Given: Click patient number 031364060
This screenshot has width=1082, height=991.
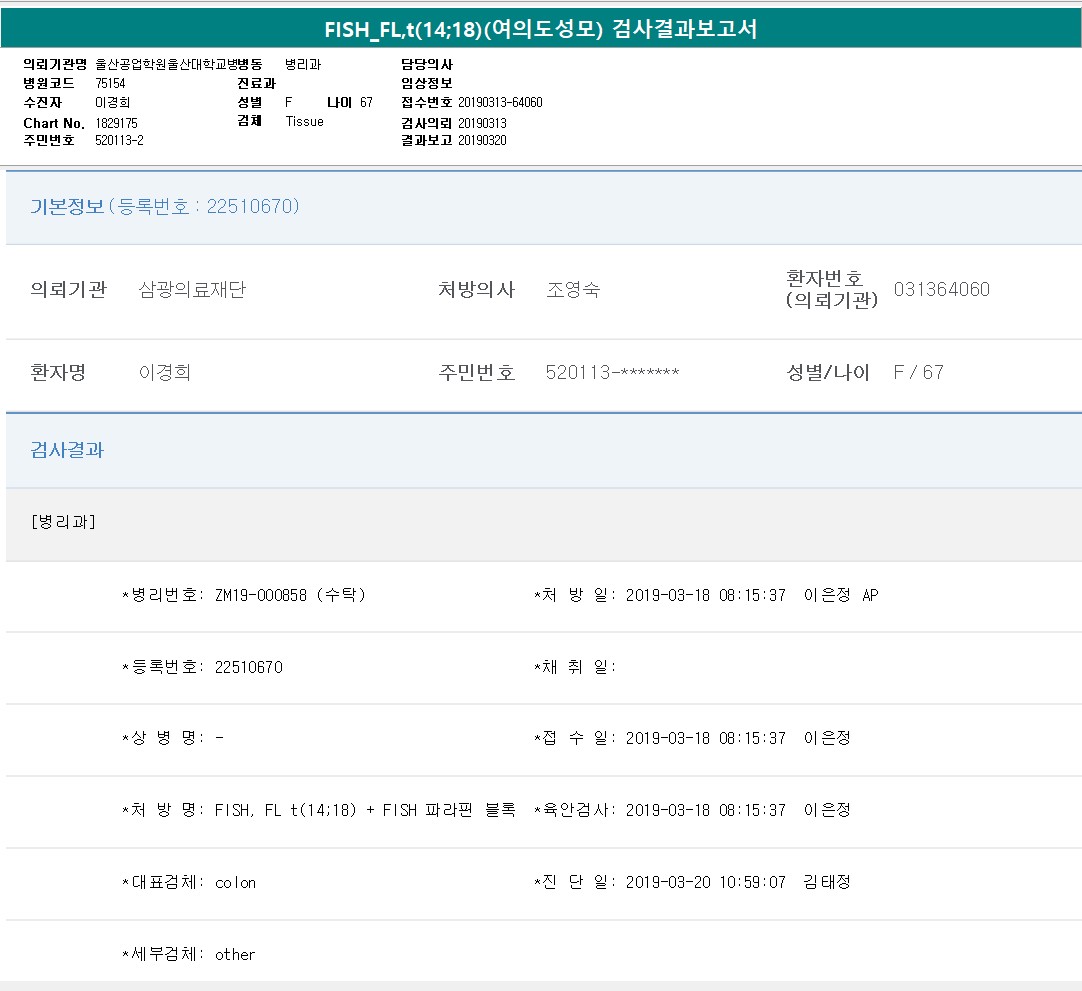Looking at the screenshot, I should coord(942,289).
